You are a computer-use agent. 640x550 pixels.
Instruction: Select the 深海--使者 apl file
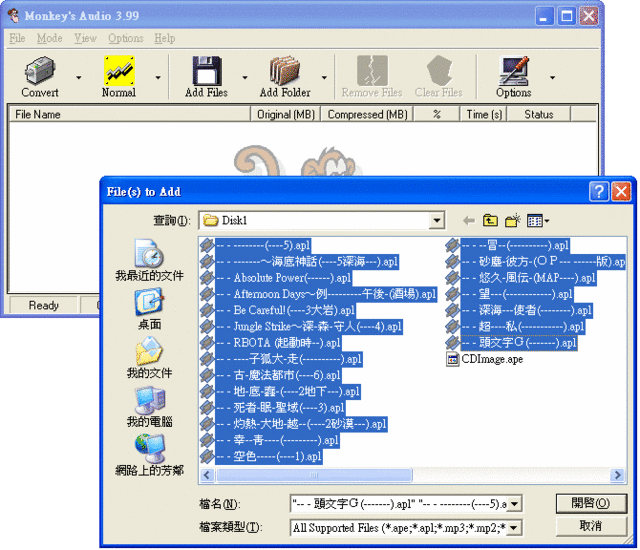519,310
